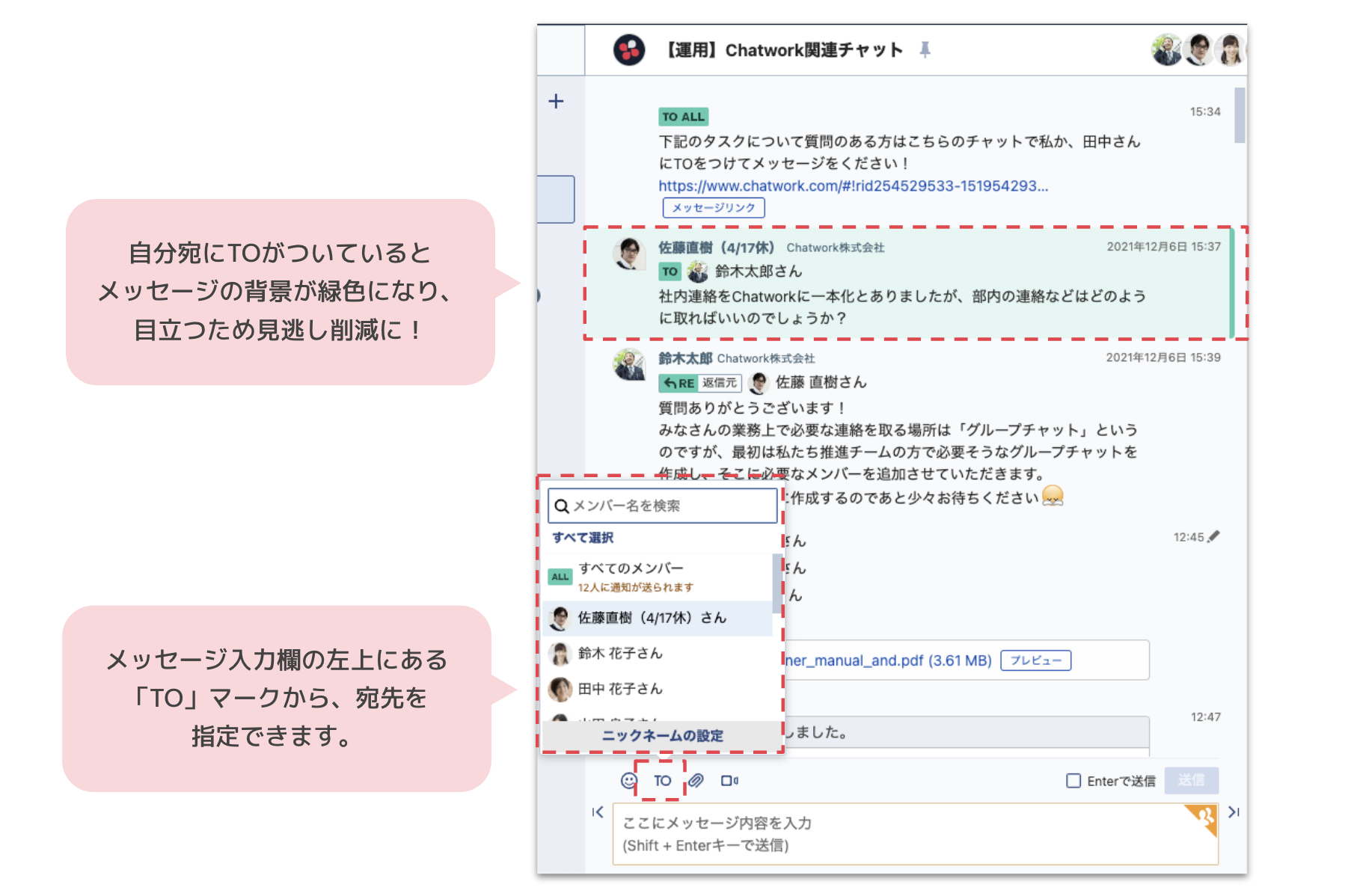Image resolution: width=1354 pixels, height=896 pixels.
Task: Click the 送信 send button
Action: tap(1191, 781)
